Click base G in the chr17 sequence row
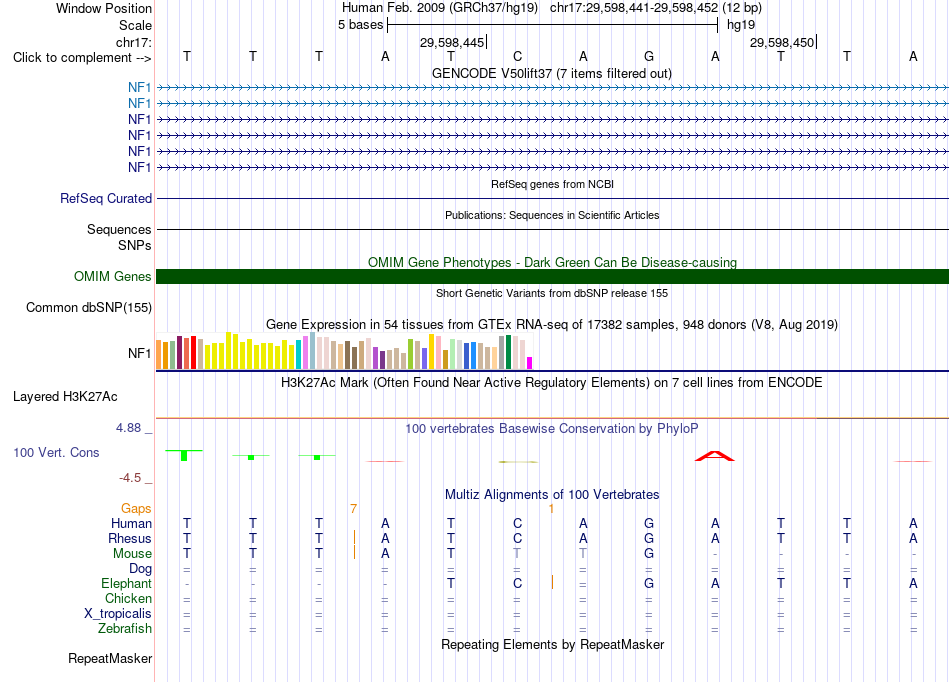The image size is (950, 682). point(649,56)
